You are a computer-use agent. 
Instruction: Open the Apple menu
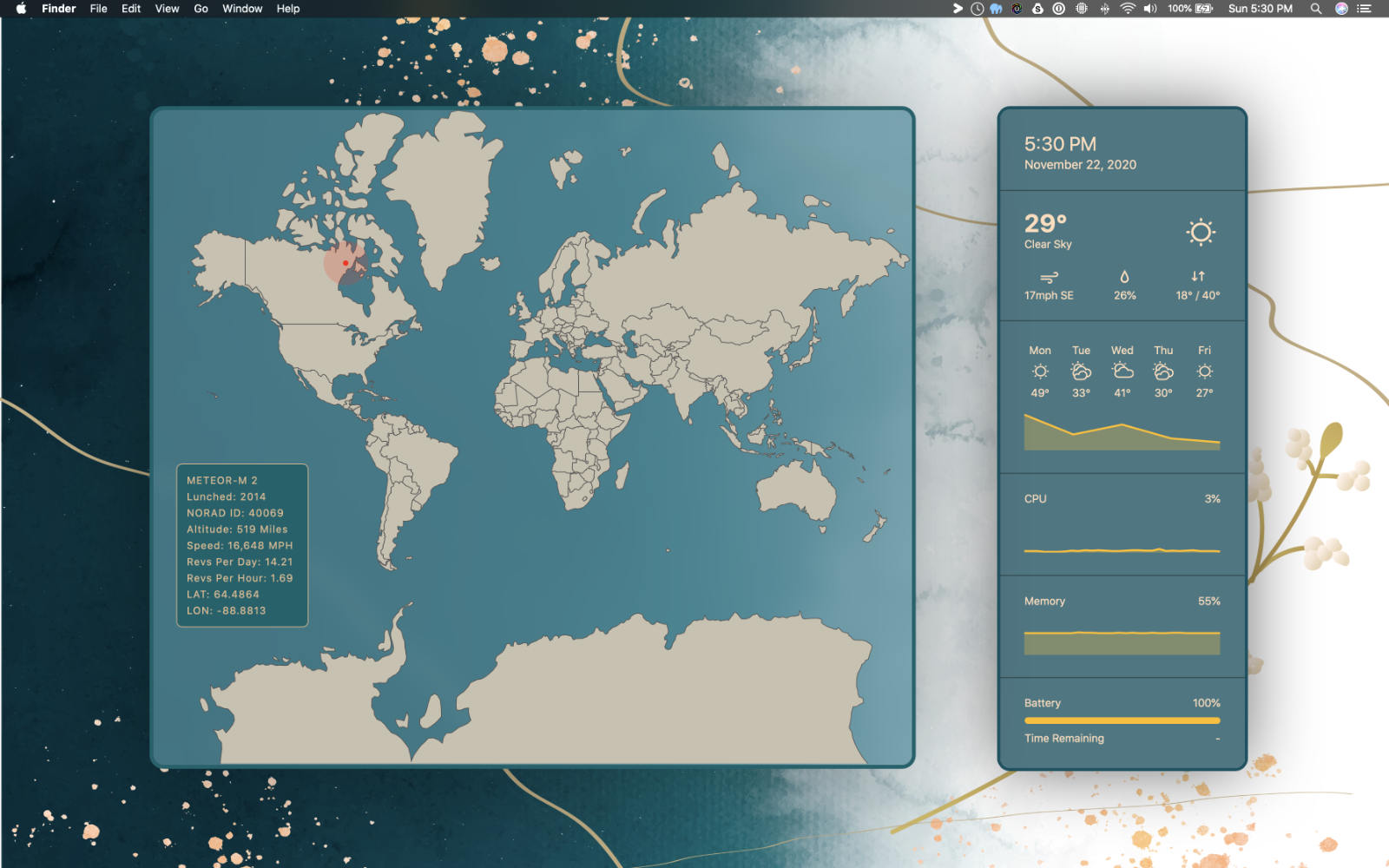tap(21, 9)
